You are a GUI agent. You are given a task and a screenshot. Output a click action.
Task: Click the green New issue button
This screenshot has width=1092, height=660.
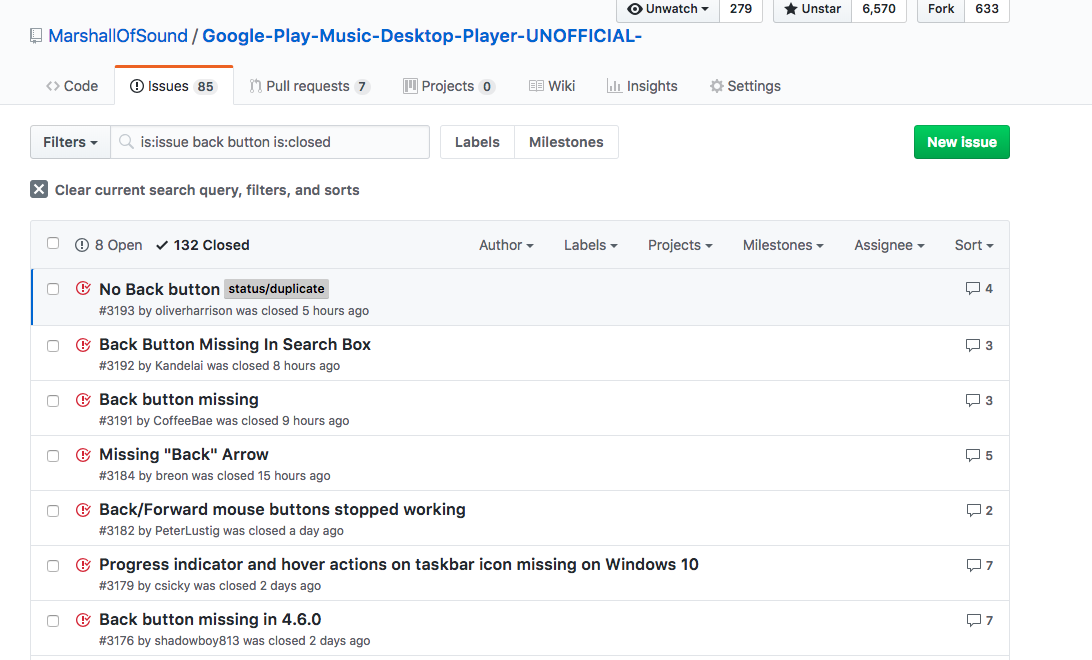(961, 142)
